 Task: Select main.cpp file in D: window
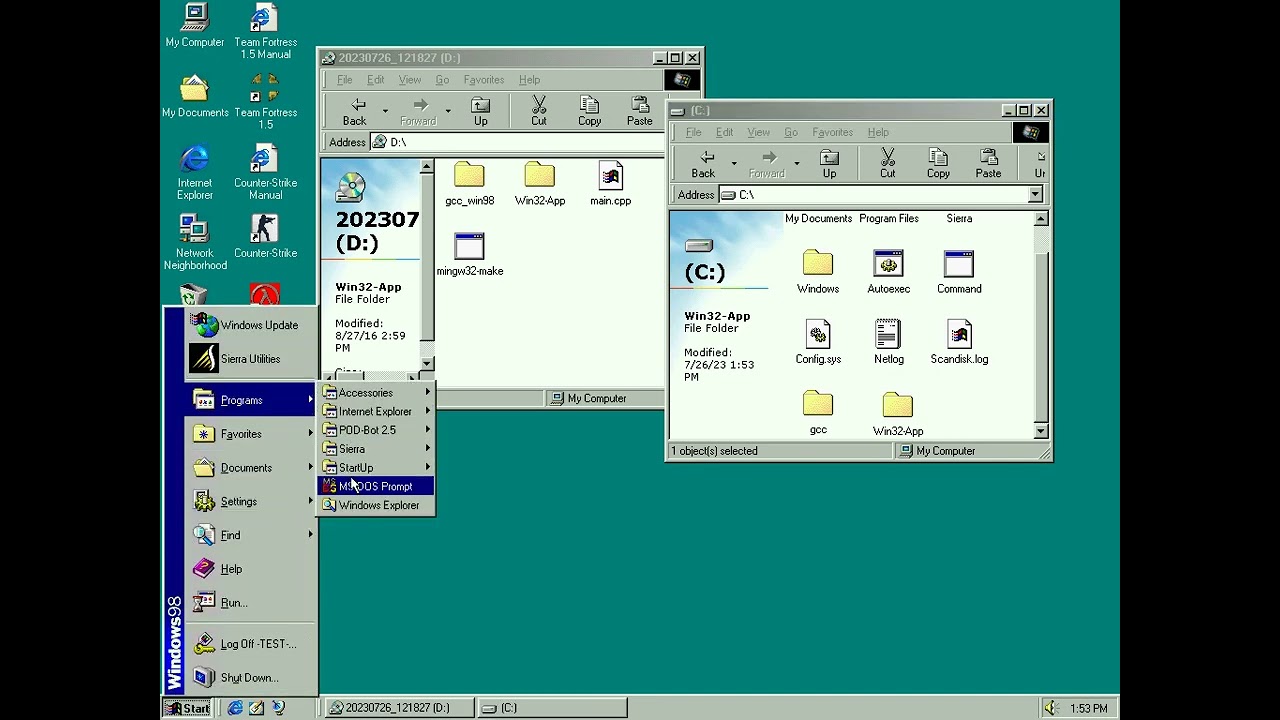(x=610, y=184)
